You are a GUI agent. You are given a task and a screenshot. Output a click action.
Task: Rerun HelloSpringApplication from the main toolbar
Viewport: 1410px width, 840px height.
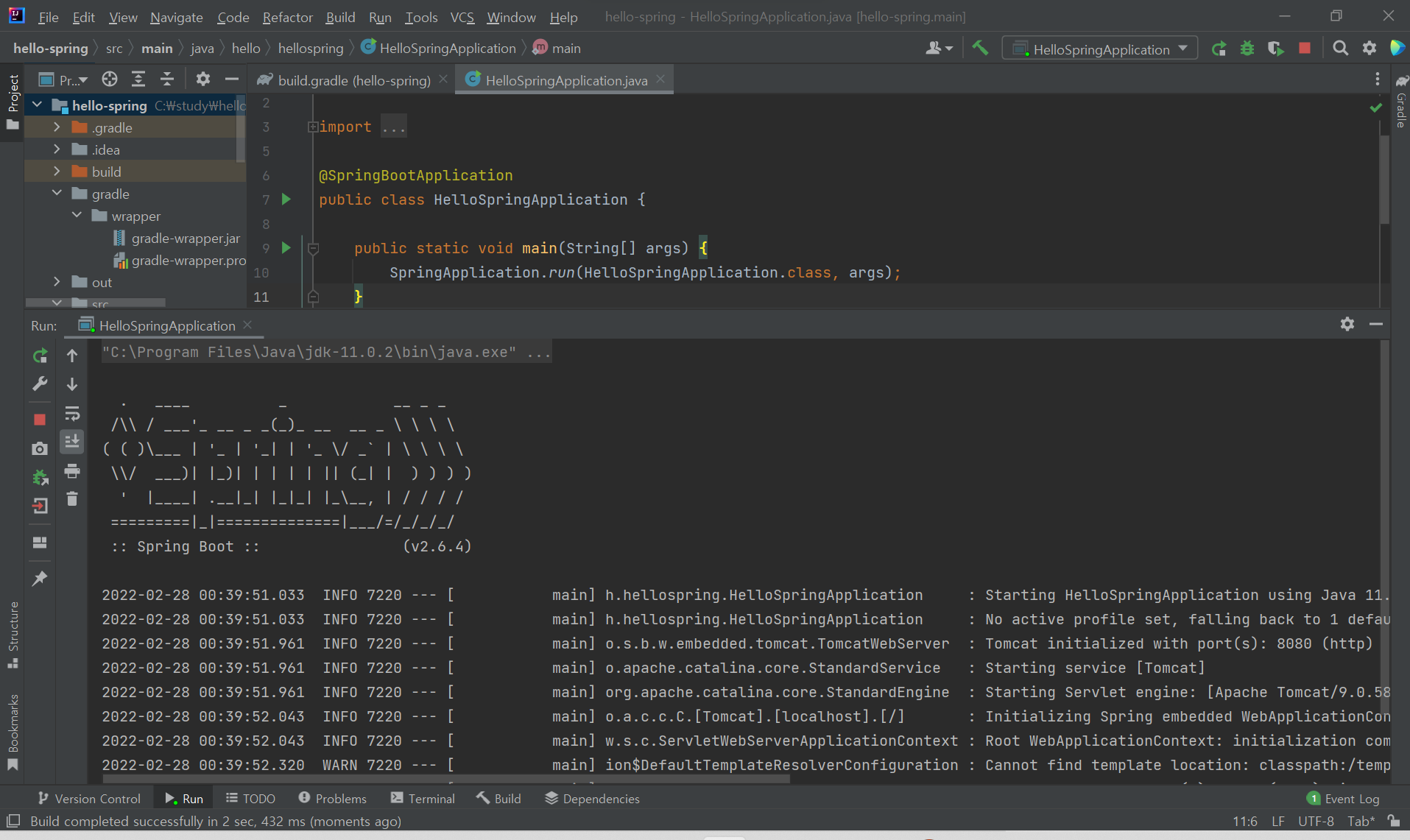[1219, 49]
